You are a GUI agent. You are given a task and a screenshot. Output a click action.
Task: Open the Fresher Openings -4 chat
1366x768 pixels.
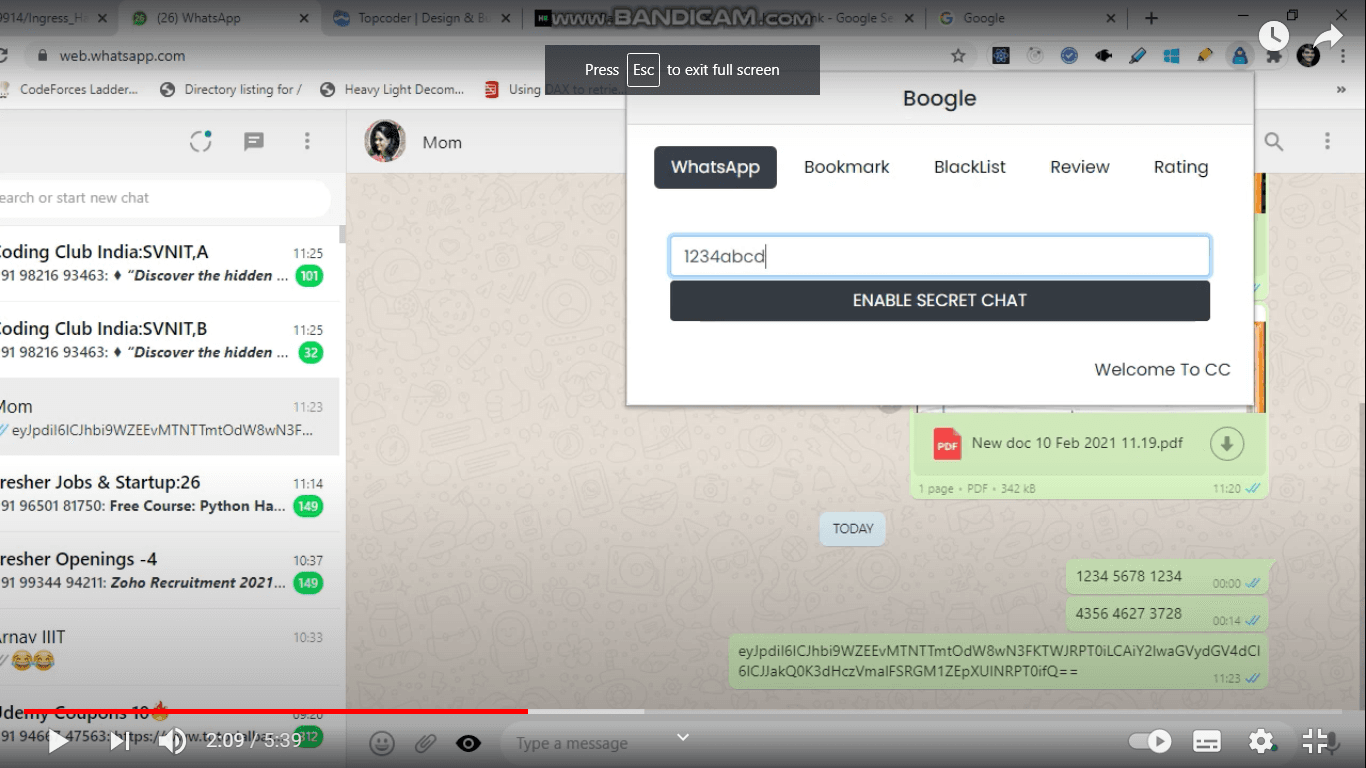[x=169, y=571]
